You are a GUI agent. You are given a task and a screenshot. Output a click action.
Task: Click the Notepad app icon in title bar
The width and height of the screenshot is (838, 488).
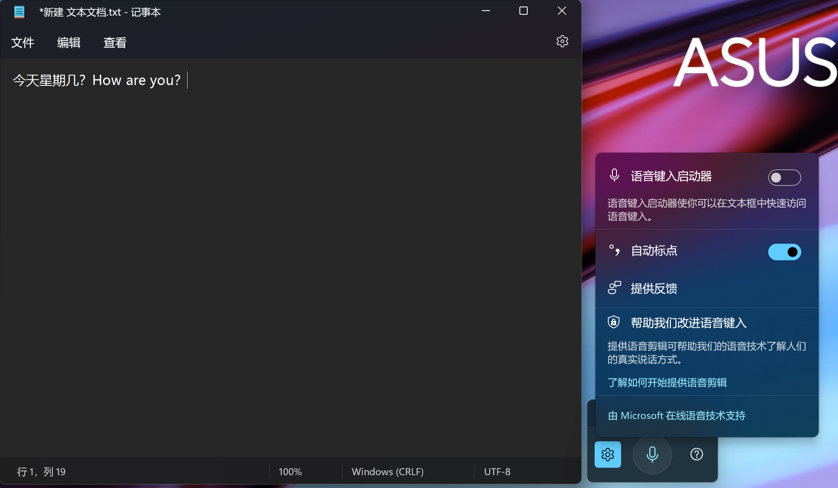tap(19, 12)
